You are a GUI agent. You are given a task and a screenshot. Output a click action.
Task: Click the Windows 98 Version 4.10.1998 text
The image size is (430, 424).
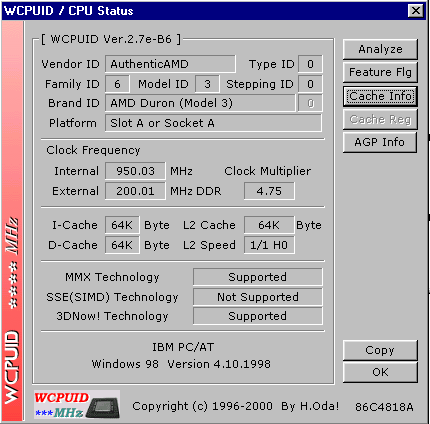pyautogui.click(x=181, y=364)
